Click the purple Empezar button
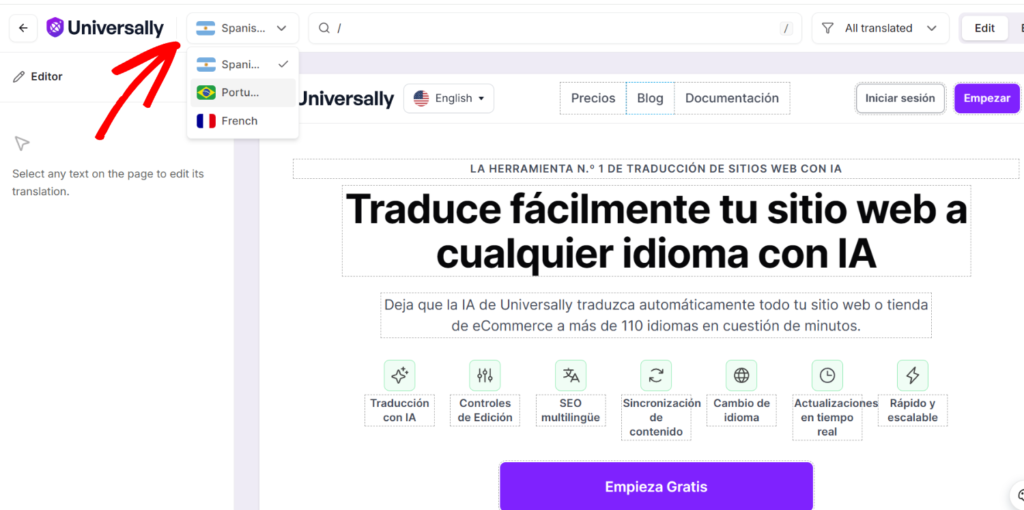 tap(987, 98)
